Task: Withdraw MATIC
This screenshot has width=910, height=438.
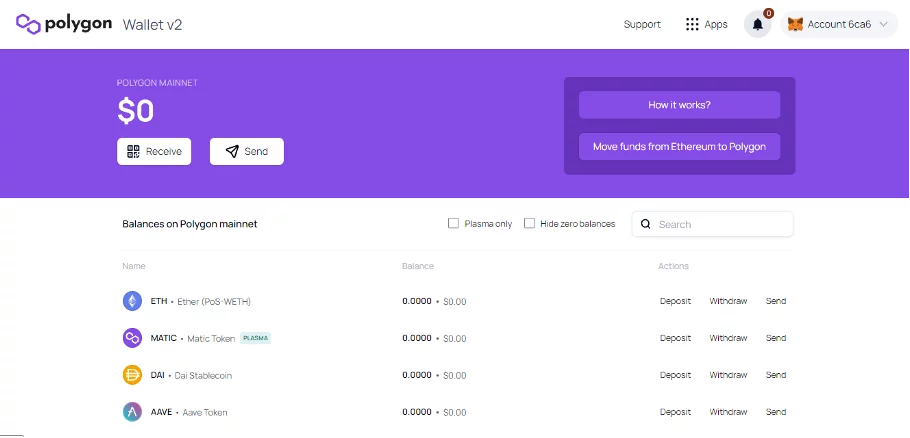Action: pyautogui.click(x=728, y=338)
